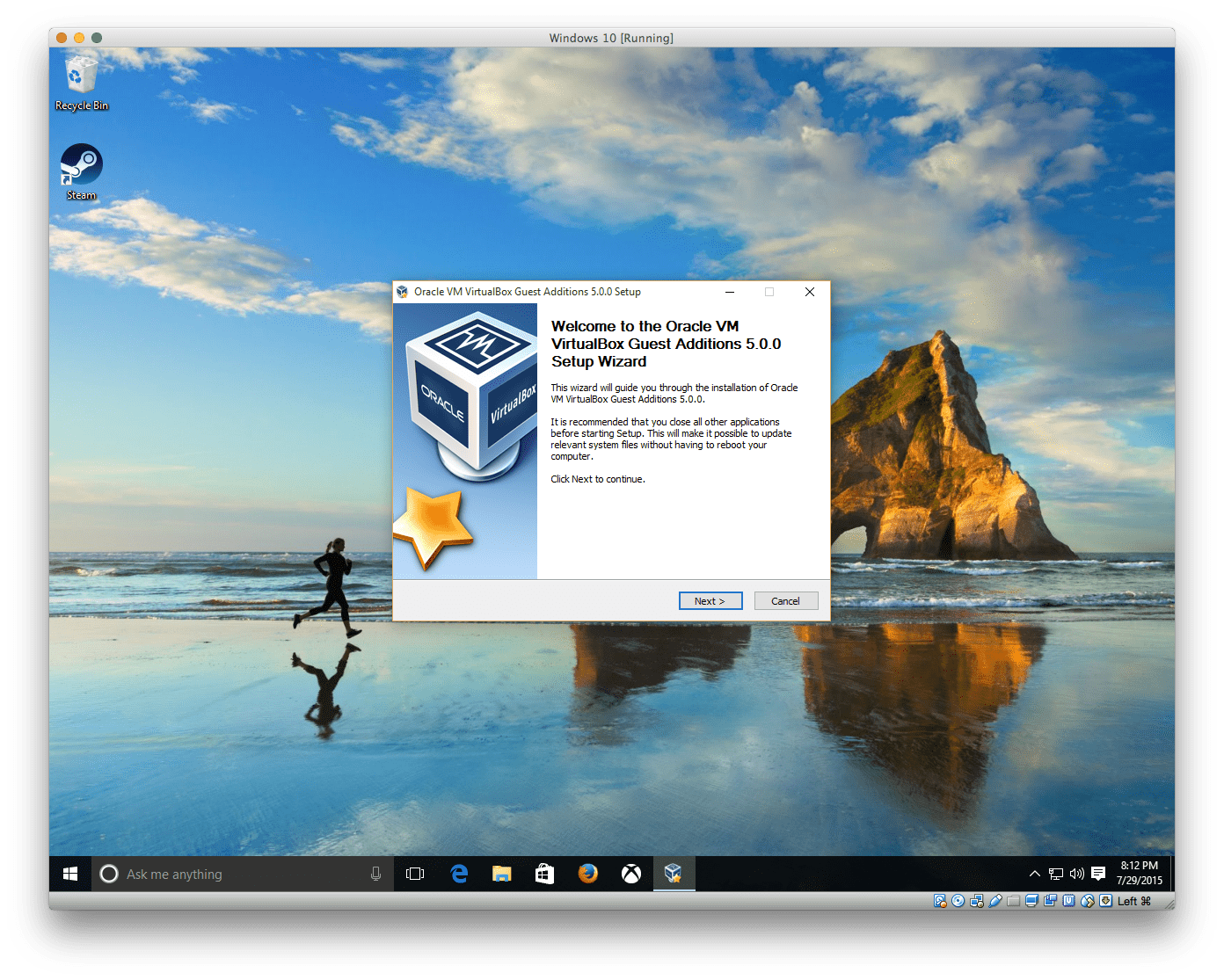The height and width of the screenshot is (980, 1224).
Task: Expand hidden system tray icons
Action: point(1035,873)
